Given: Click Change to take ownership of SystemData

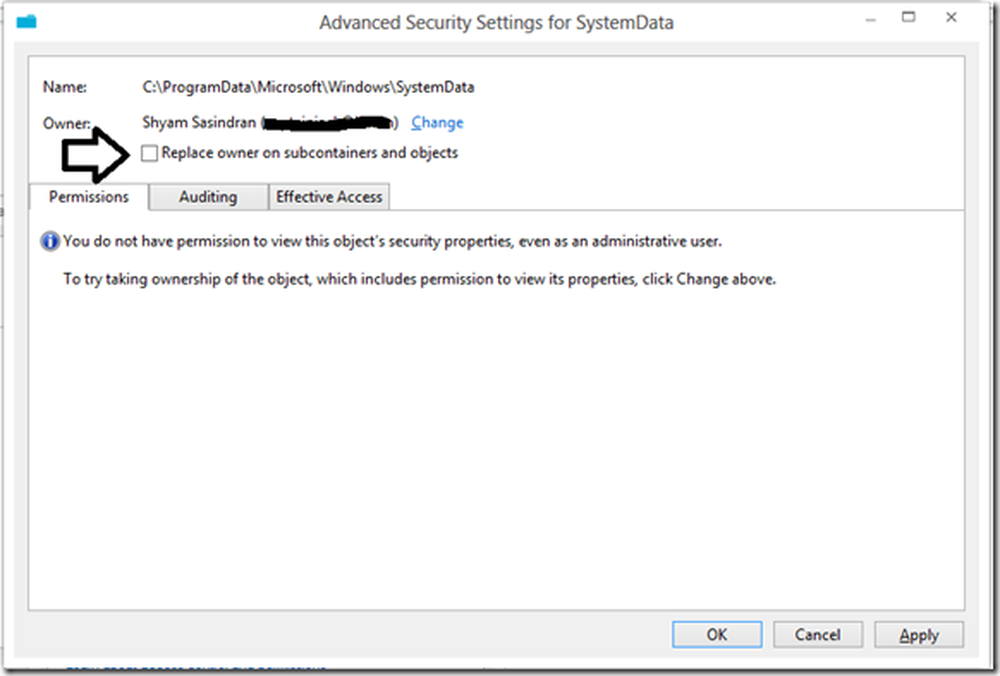Looking at the screenshot, I should coord(437,122).
